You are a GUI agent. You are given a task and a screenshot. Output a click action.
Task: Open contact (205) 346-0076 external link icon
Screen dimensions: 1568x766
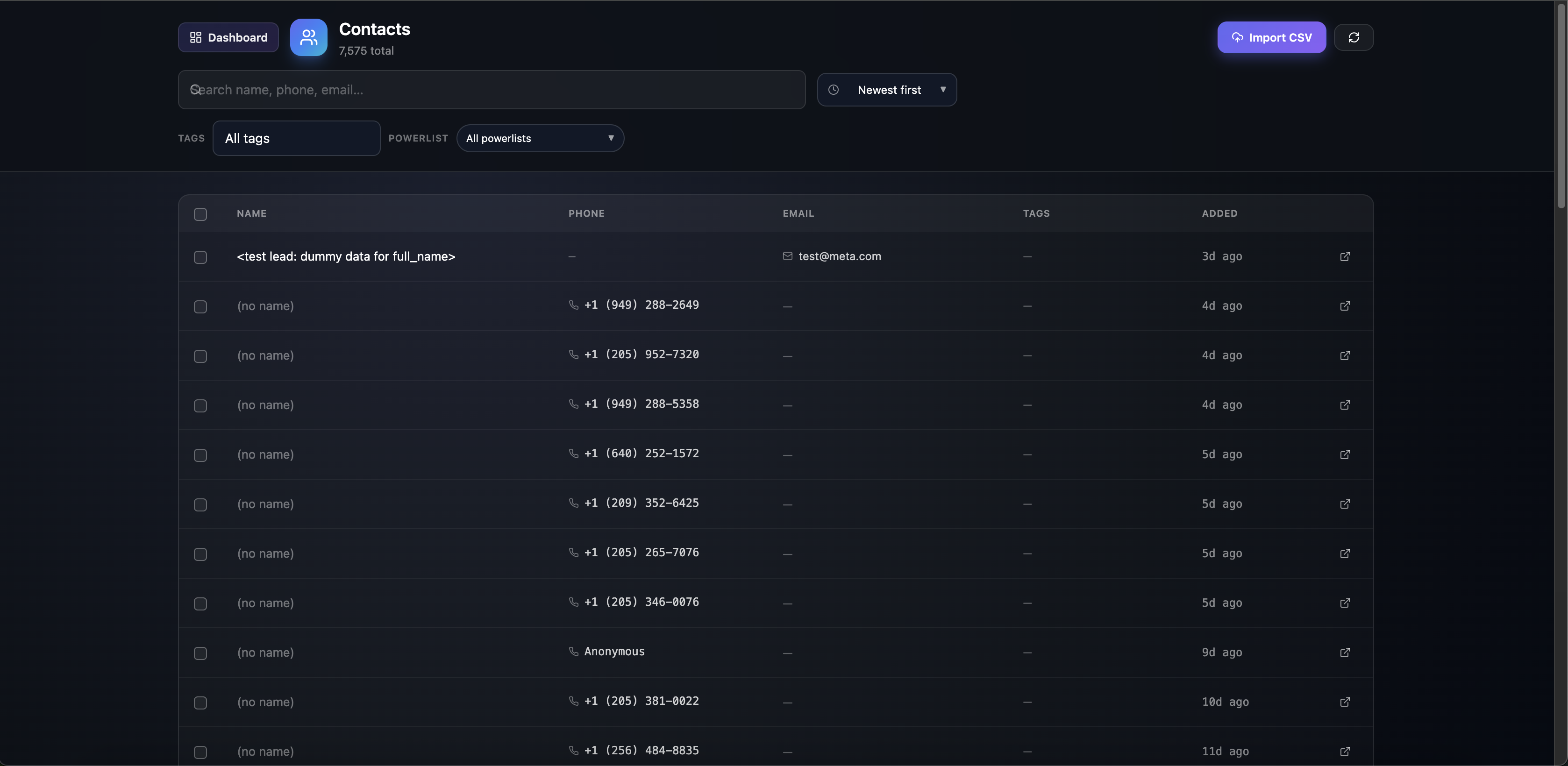point(1345,603)
